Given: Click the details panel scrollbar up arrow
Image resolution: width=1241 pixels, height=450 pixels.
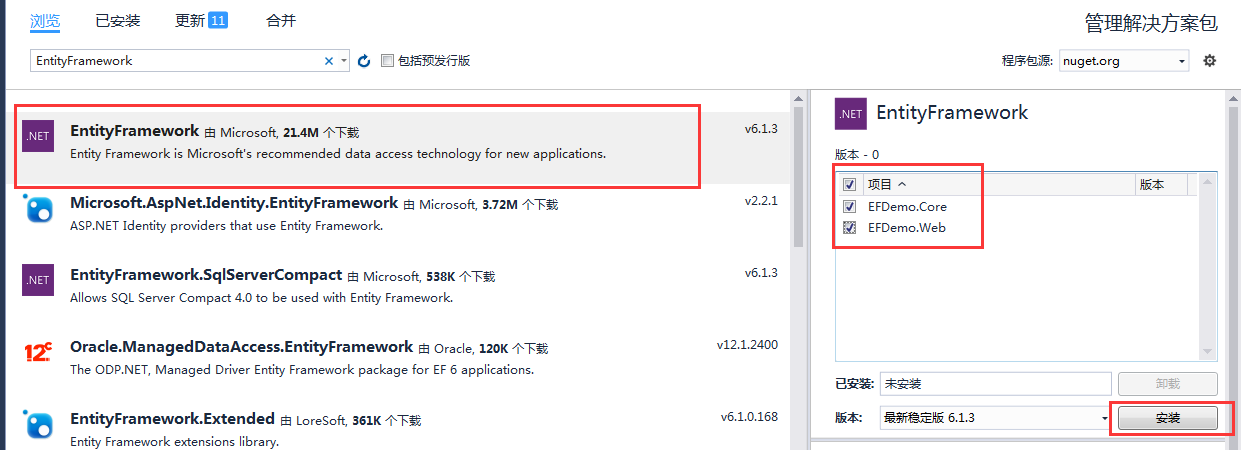Looking at the screenshot, I should click(x=1231, y=98).
